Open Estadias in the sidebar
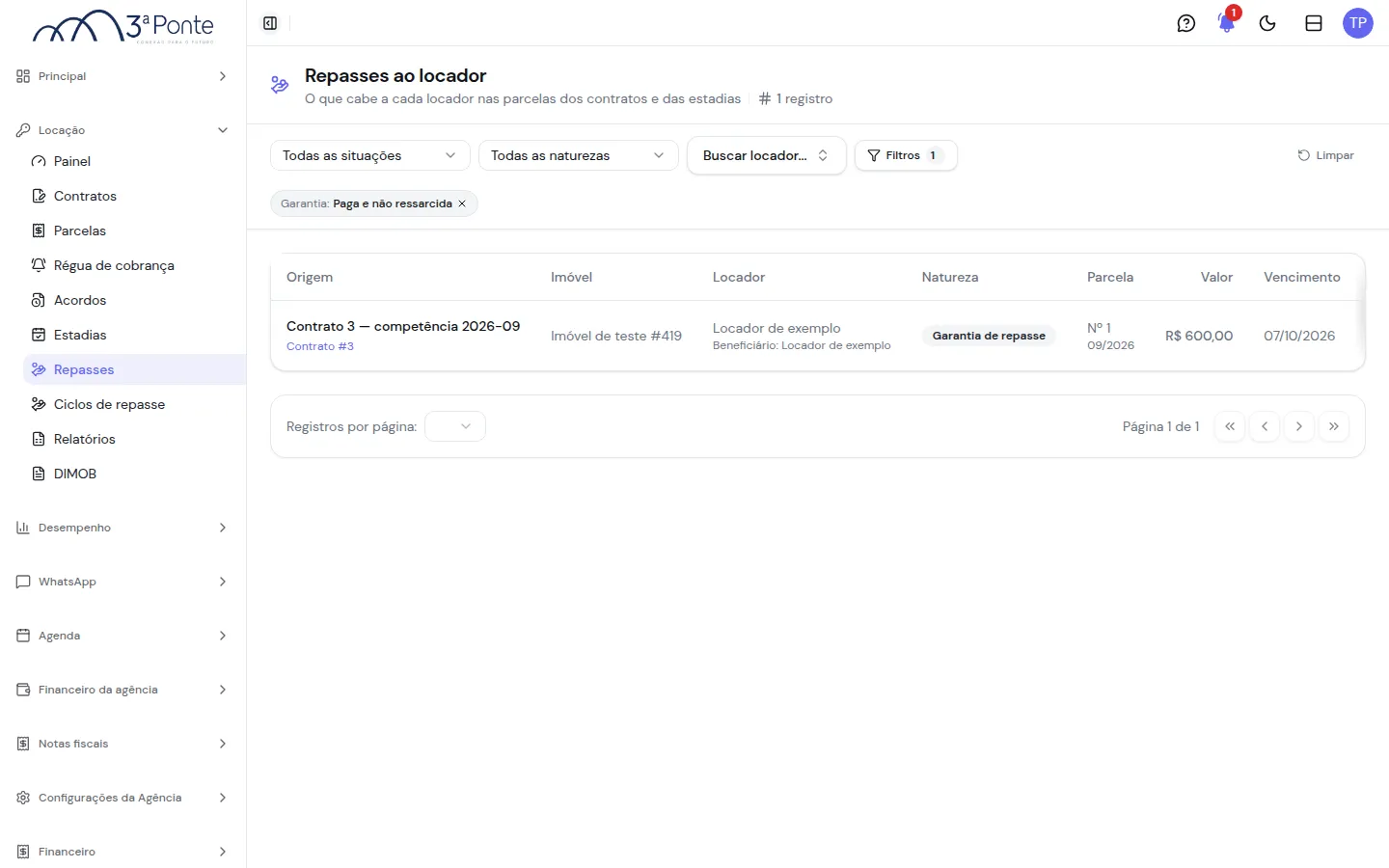Image resolution: width=1389 pixels, height=868 pixels. [134, 335]
